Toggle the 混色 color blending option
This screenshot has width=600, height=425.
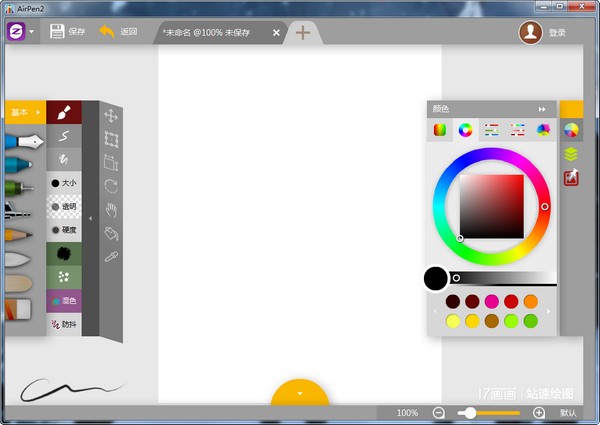(x=64, y=300)
